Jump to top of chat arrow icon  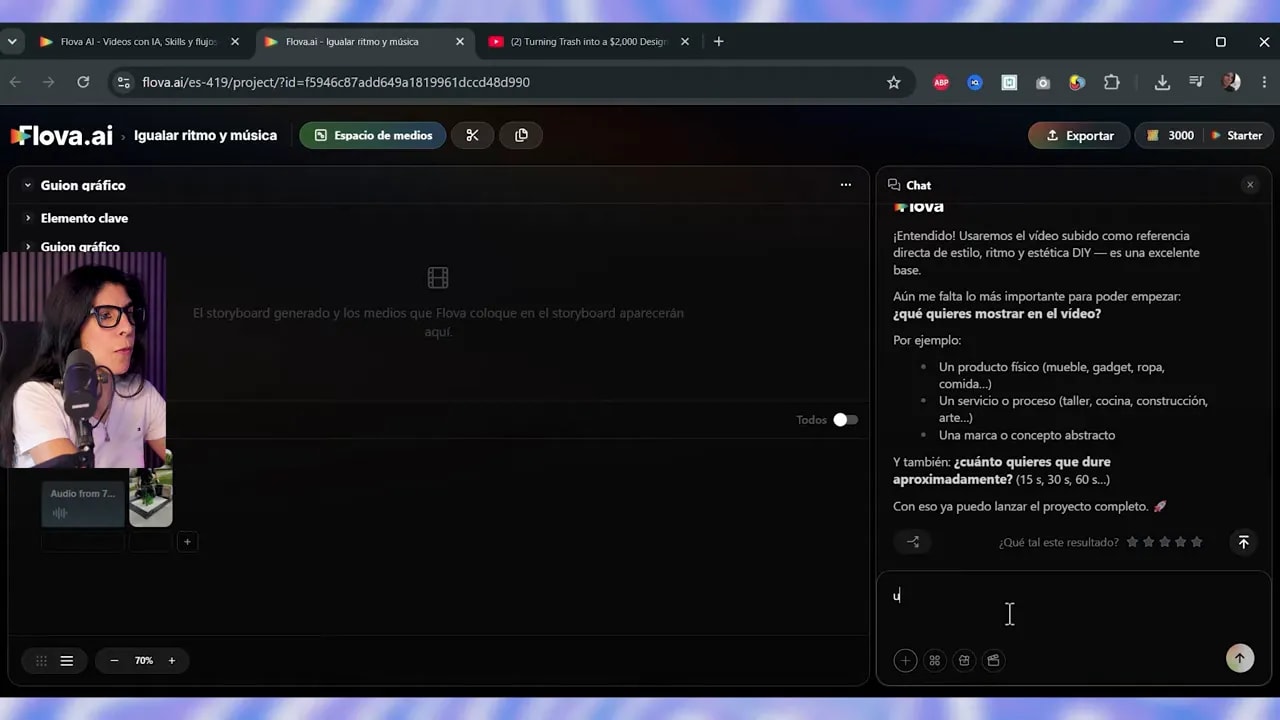coord(1244,542)
